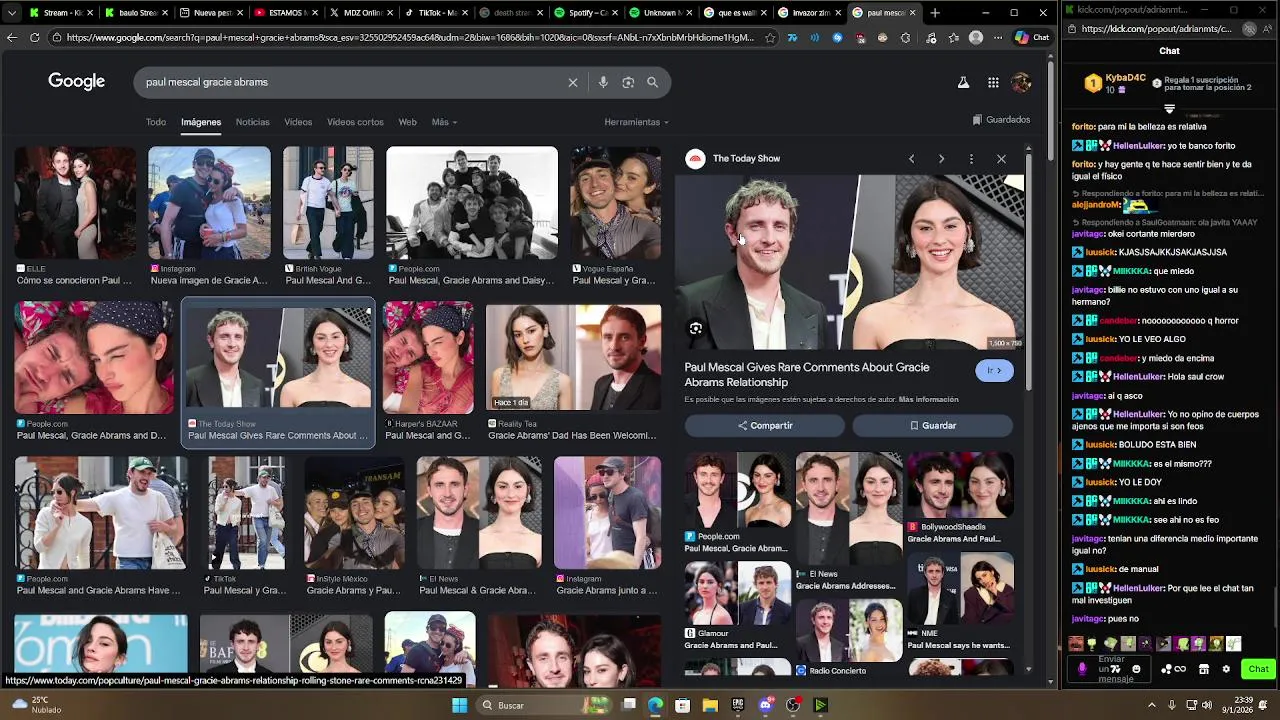
Task: Switch to the Videos cortos tab
Action: pos(355,122)
